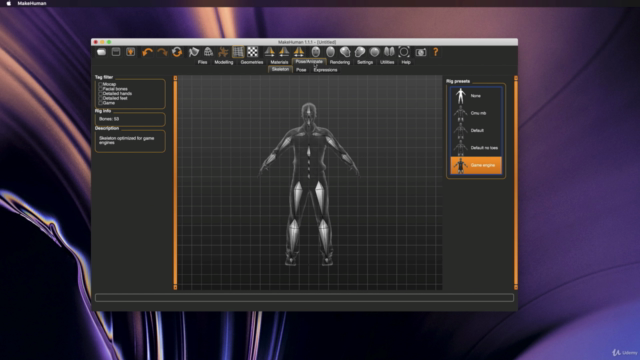The image size is (640, 360).
Task: Enable the Mocap tag filter checkbox
Action: pyautogui.click(x=100, y=84)
